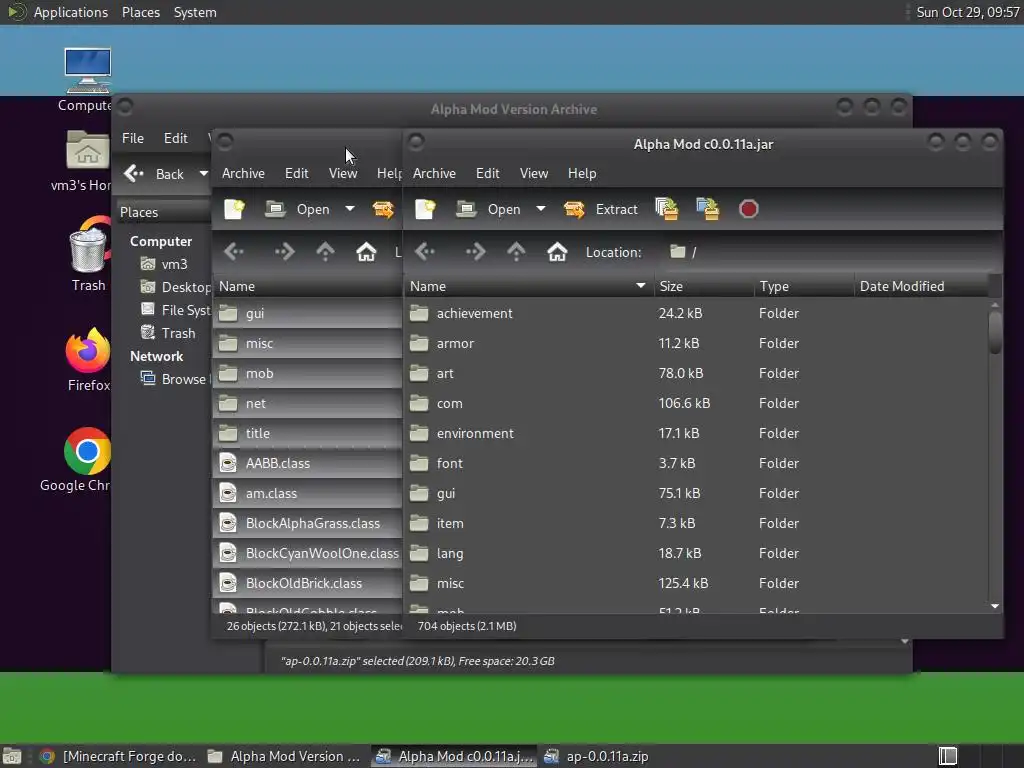Select the item folder
The image size is (1024, 768).
coord(696,524)
